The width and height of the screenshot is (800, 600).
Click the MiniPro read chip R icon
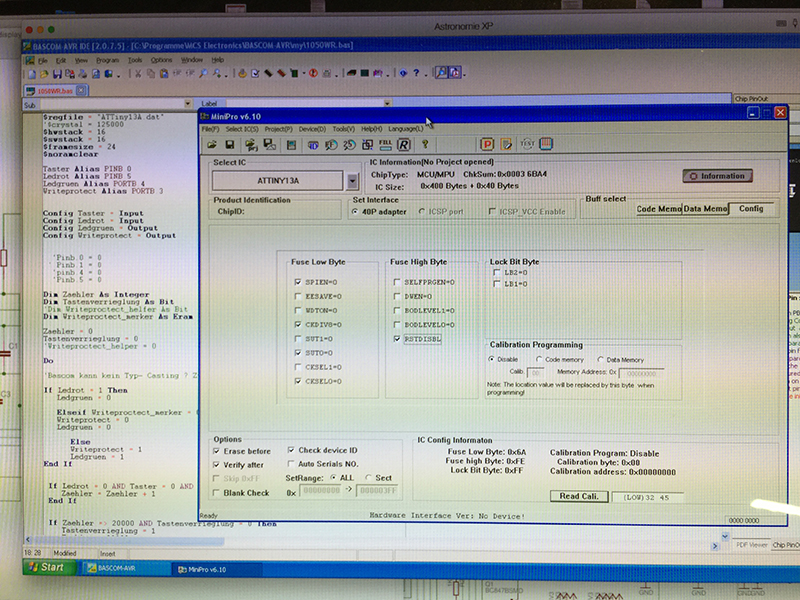tap(404, 145)
